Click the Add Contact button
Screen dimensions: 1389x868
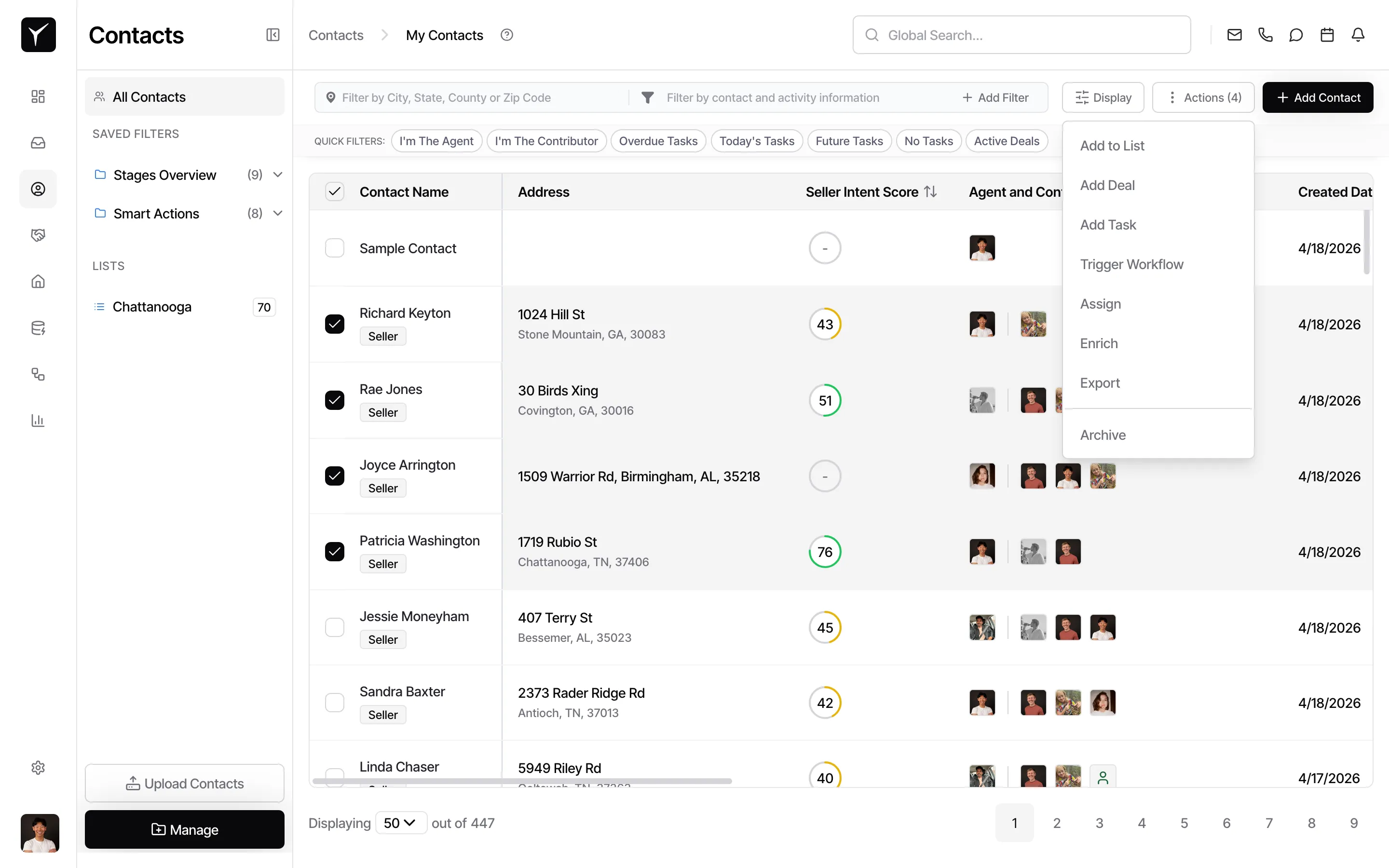coord(1318,97)
